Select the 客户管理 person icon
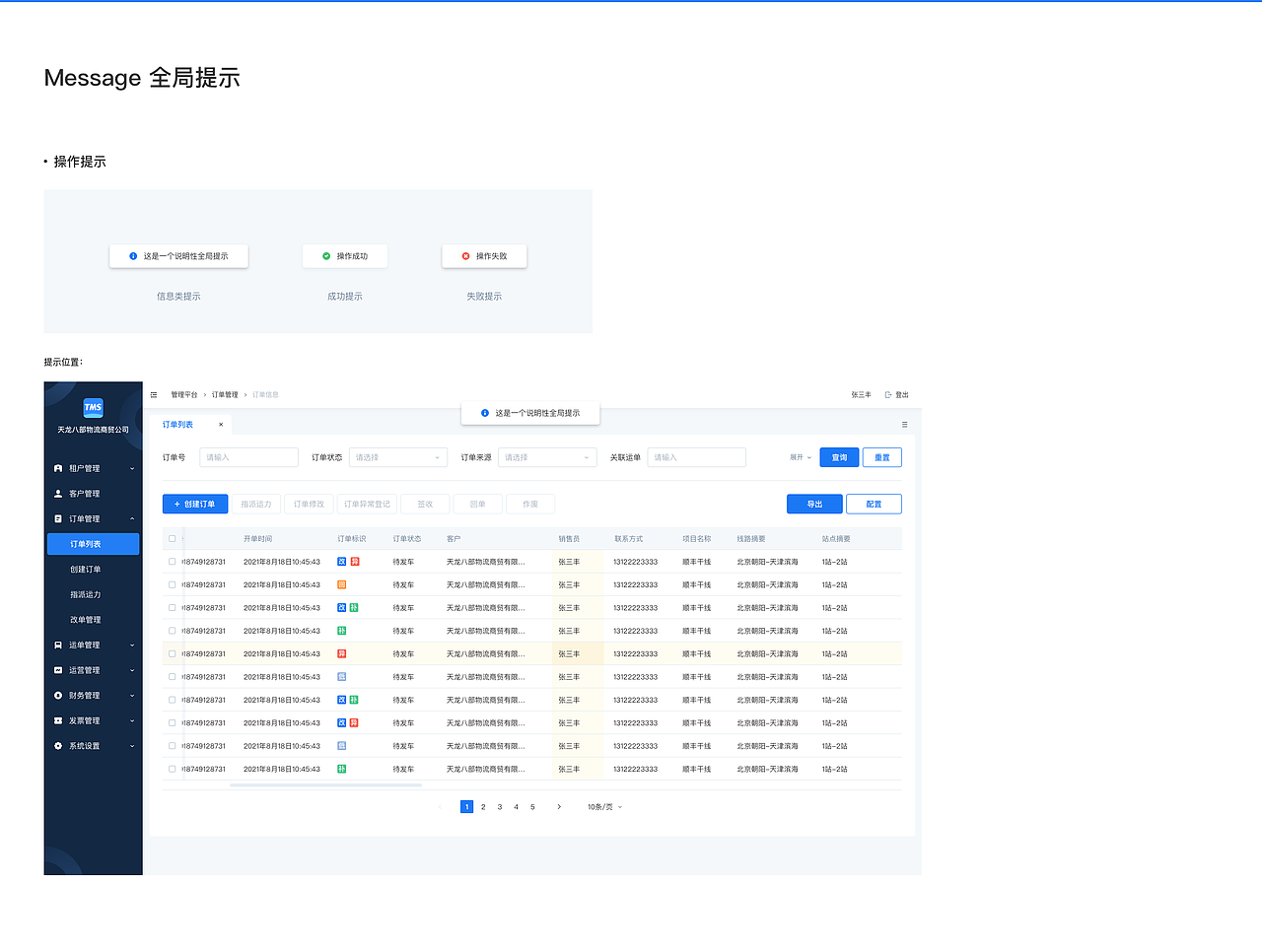The height and width of the screenshot is (952, 1262). click(59, 493)
